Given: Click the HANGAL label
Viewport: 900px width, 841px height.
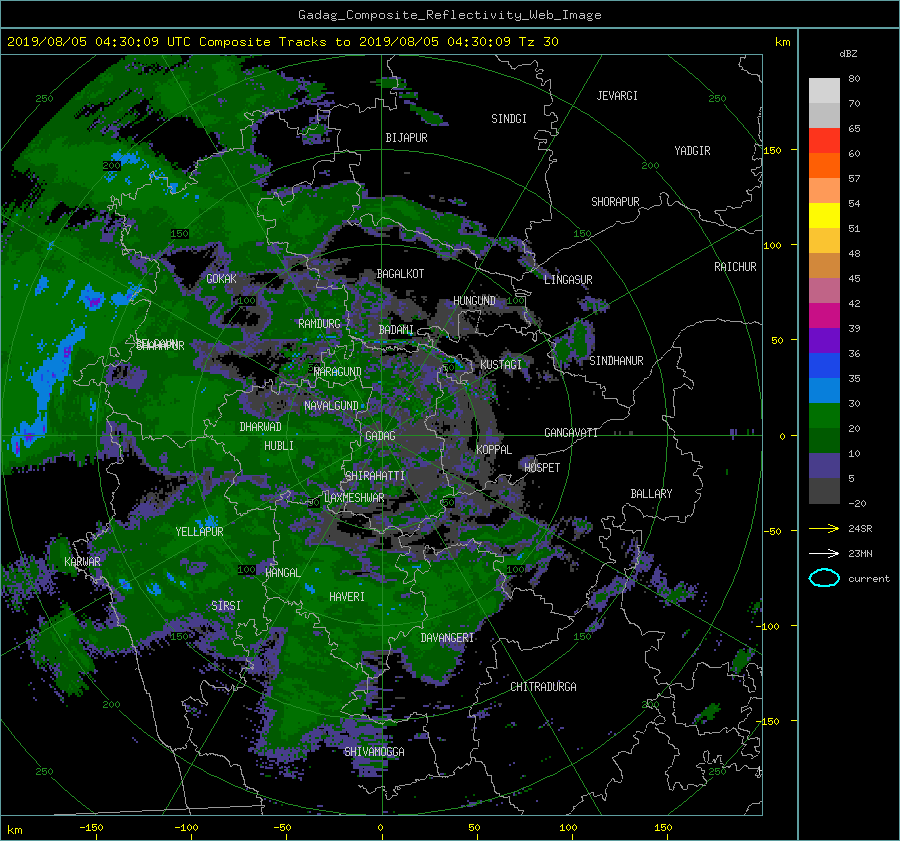Looking at the screenshot, I should [x=283, y=573].
